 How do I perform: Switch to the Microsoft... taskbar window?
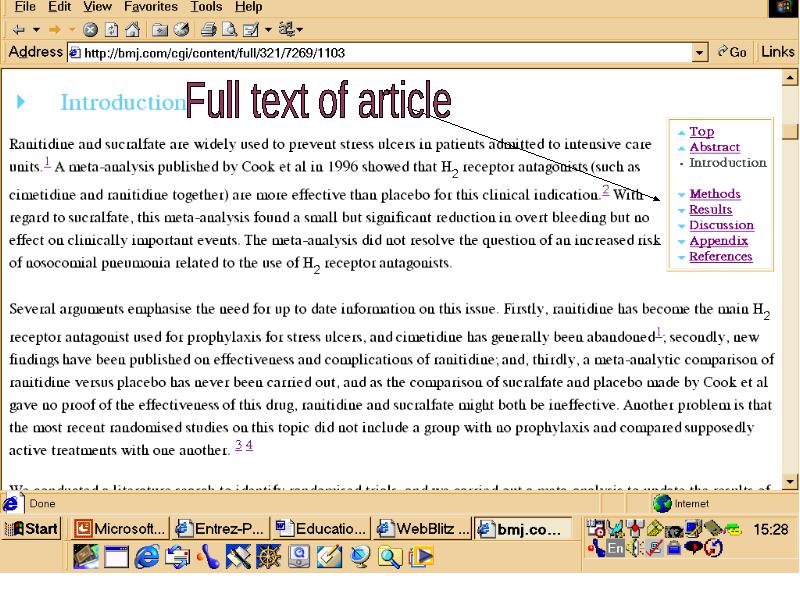click(119, 529)
